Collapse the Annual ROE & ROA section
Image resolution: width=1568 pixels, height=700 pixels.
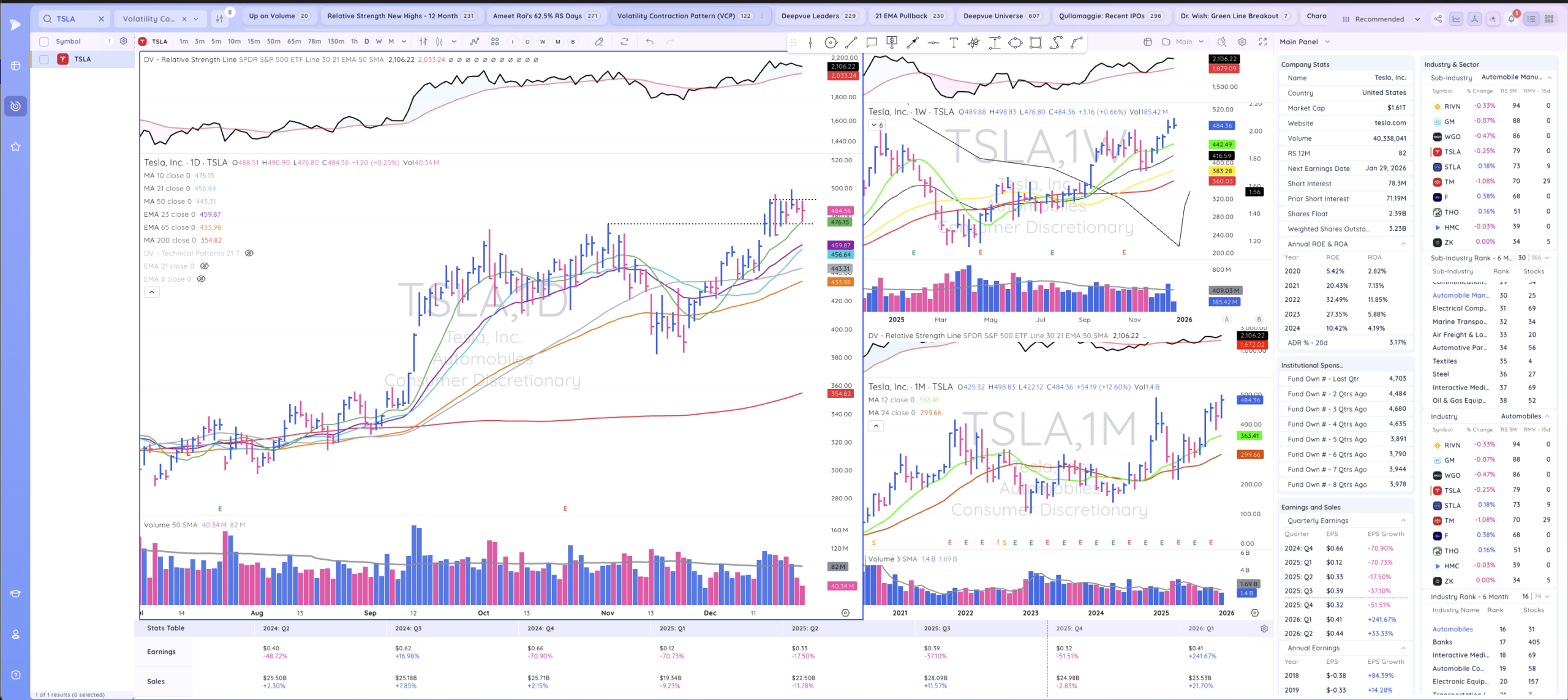(1403, 244)
